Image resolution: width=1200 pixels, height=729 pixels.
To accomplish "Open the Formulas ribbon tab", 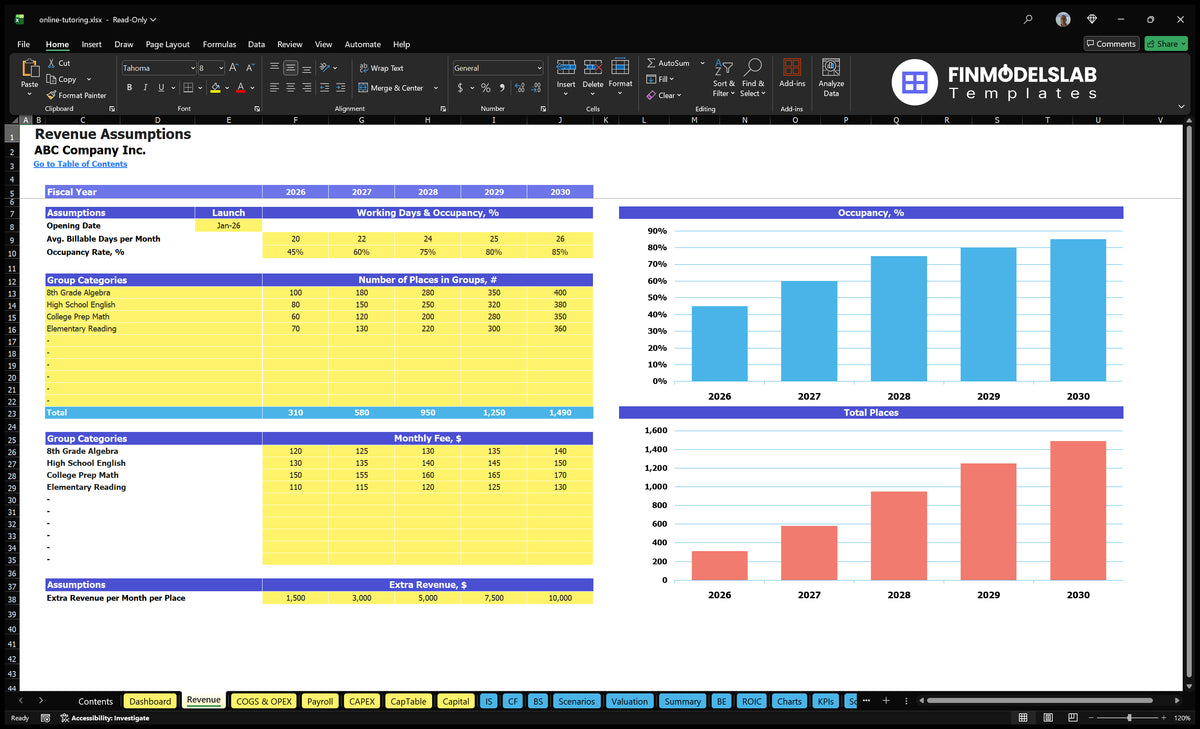I will [219, 44].
